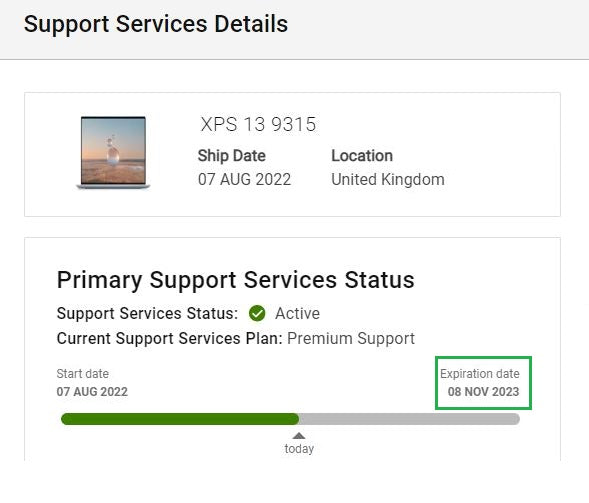Click the gray remaining portion of progress bar
This screenshot has height=503, width=589.
coord(409,419)
